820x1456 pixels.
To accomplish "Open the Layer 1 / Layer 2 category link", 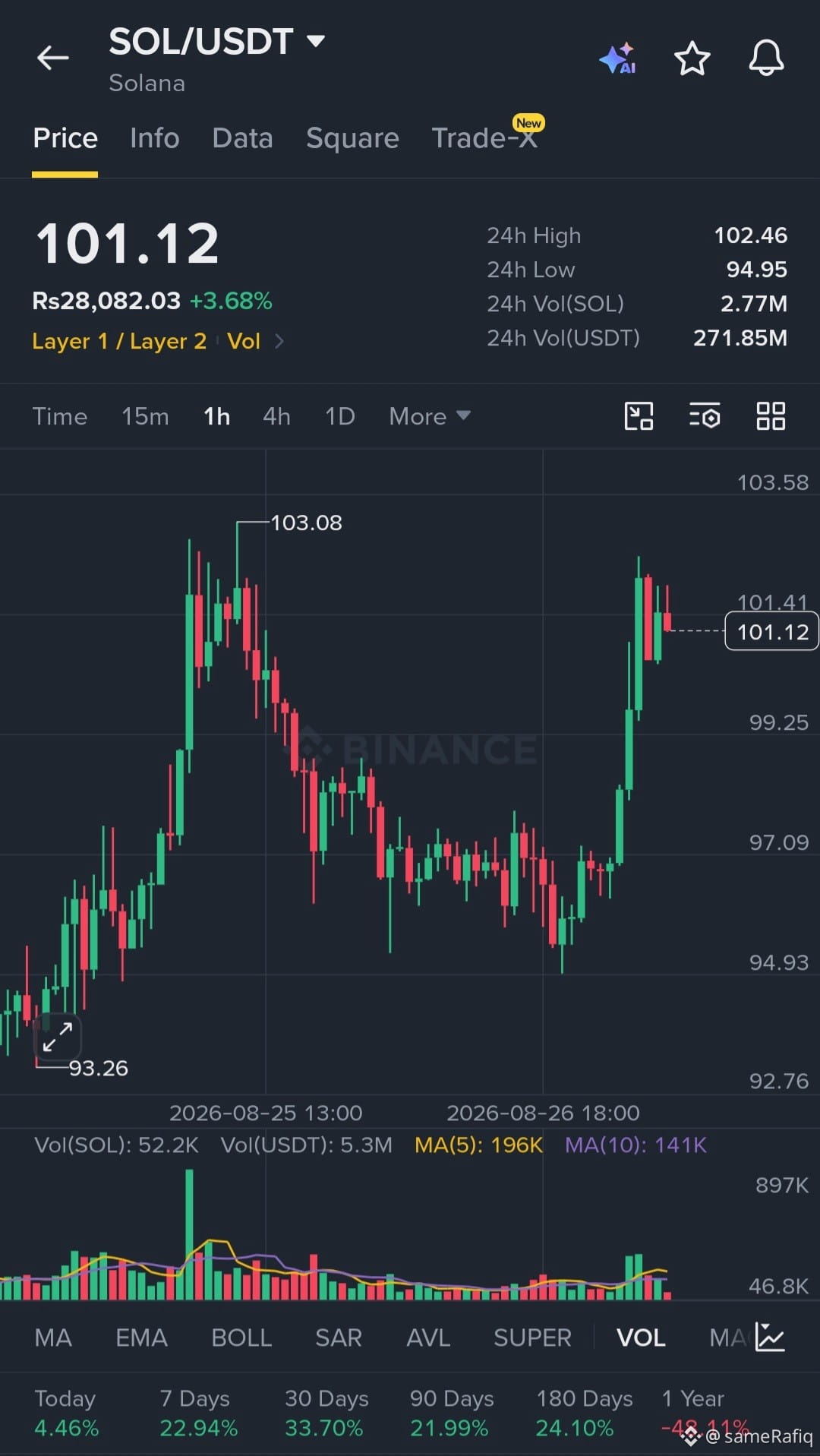I will tap(119, 341).
